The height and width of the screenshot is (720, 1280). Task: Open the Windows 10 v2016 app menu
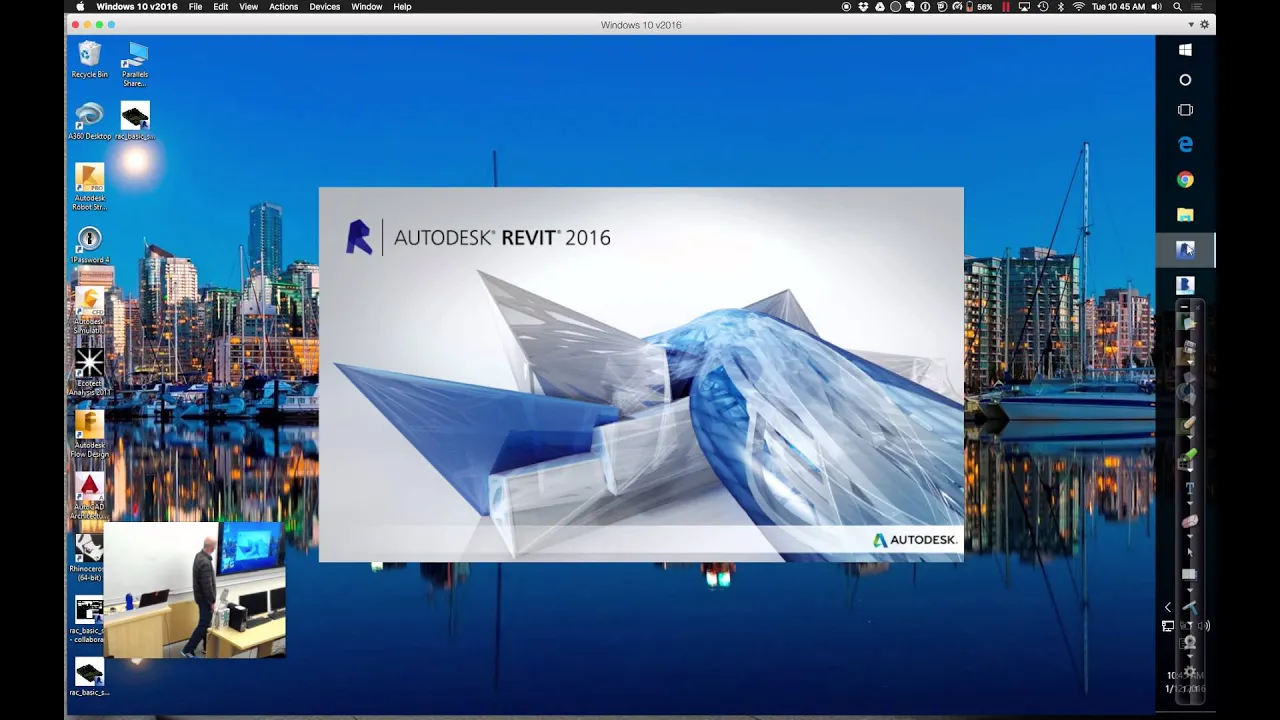click(x=137, y=6)
